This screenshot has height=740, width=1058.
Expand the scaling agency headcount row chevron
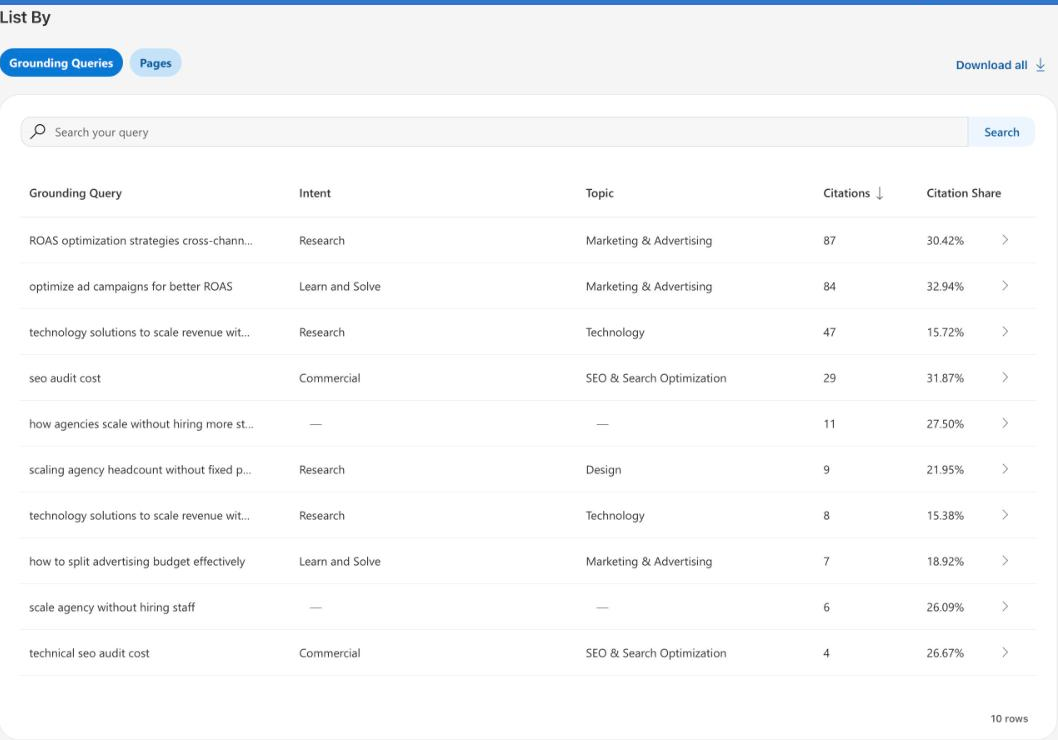pyautogui.click(x=1005, y=469)
